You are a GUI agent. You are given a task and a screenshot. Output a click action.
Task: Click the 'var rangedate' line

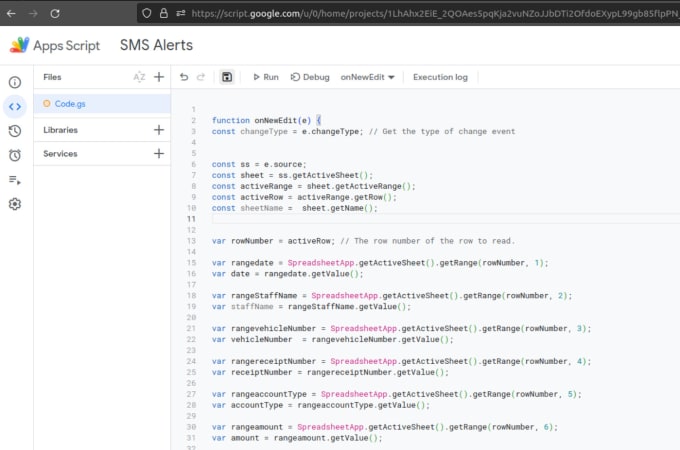pyautogui.click(x=380, y=263)
